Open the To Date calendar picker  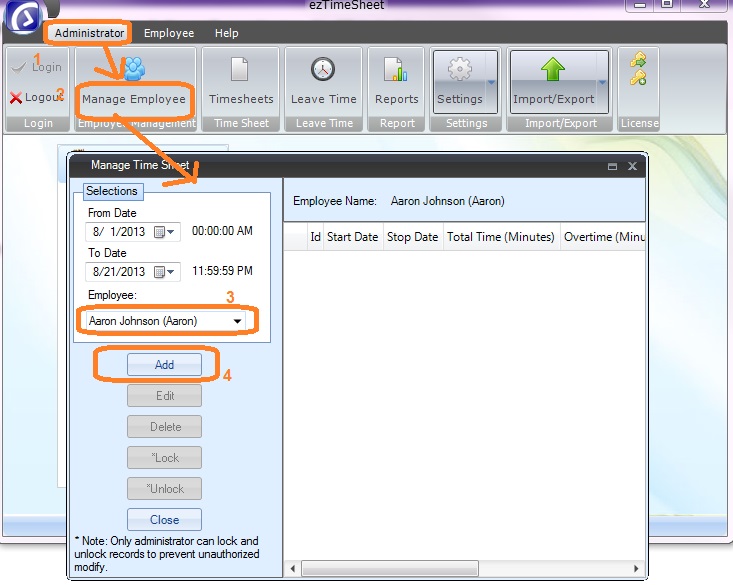click(x=164, y=272)
